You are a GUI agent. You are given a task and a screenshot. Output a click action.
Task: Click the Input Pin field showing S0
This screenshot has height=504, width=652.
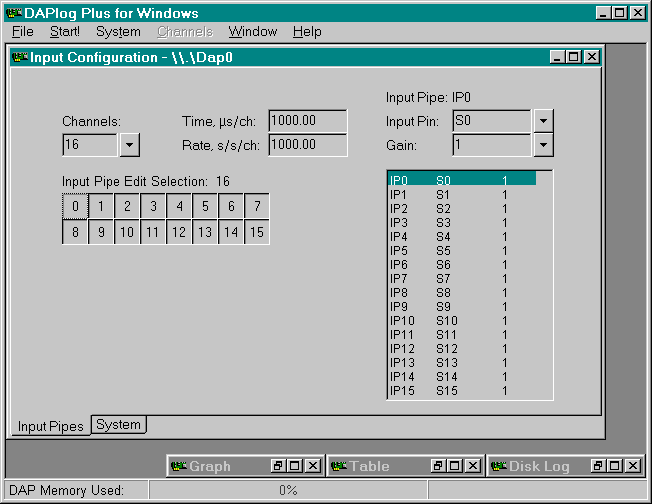click(492, 121)
